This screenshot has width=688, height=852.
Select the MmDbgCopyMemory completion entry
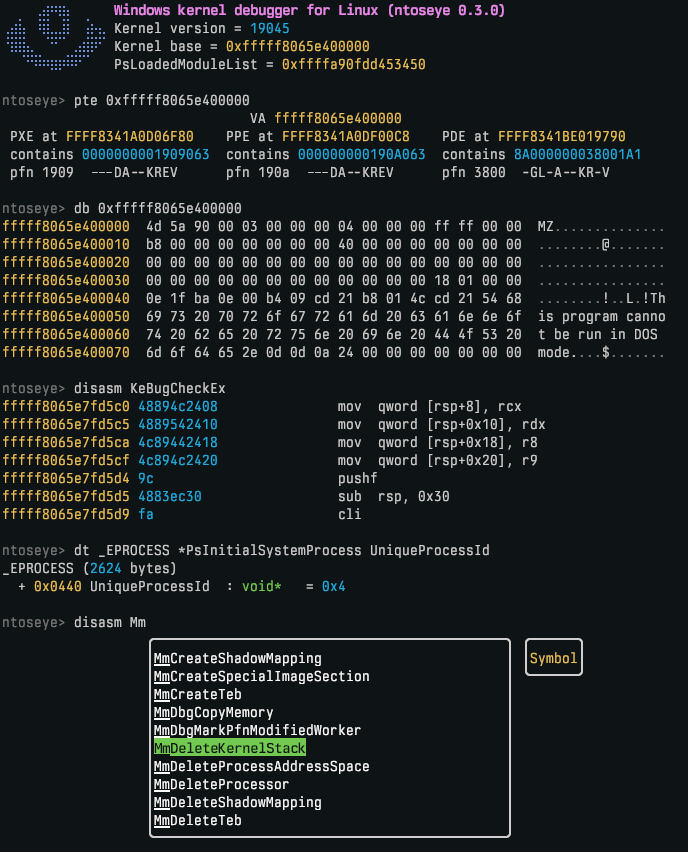[x=213, y=712]
